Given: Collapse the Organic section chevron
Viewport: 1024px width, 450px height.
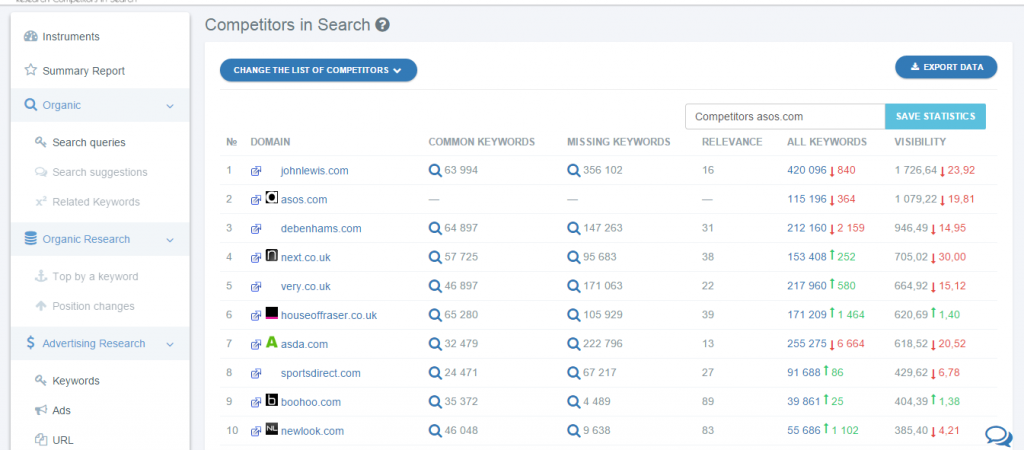Looking at the screenshot, I should click(x=170, y=106).
